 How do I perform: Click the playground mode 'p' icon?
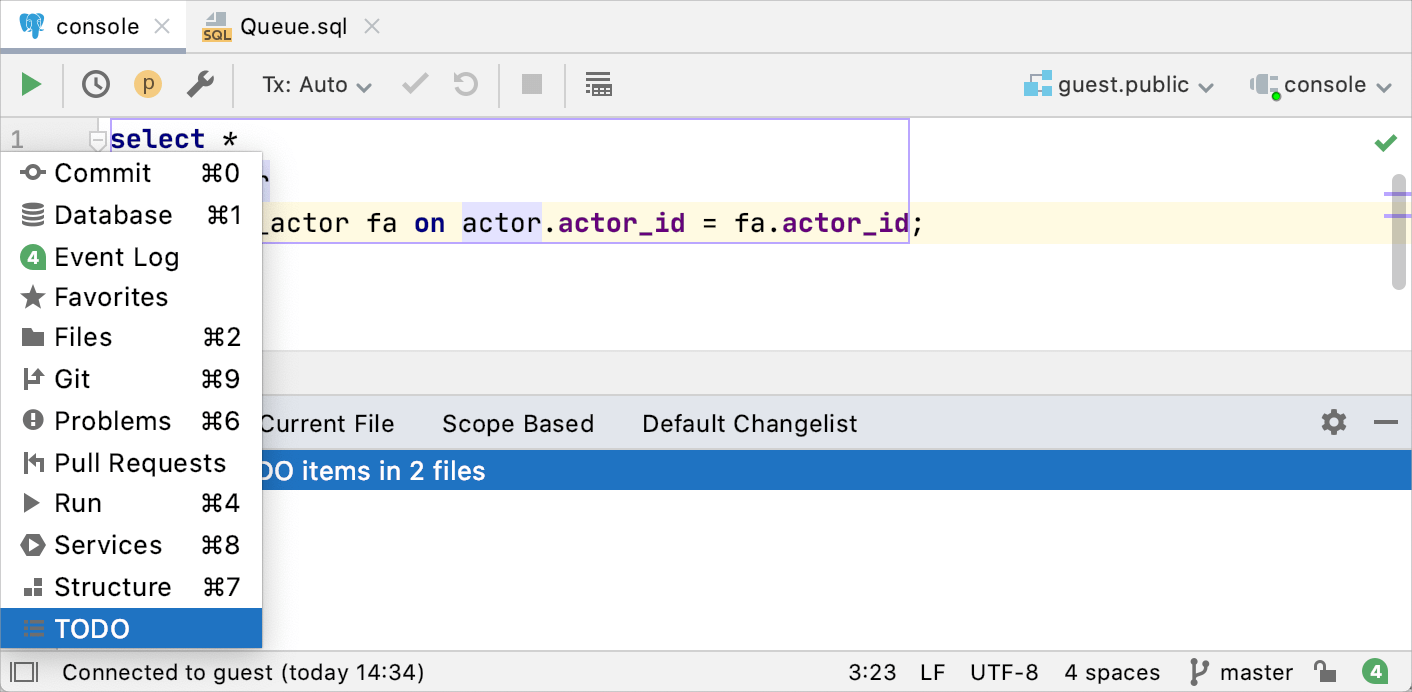point(148,85)
